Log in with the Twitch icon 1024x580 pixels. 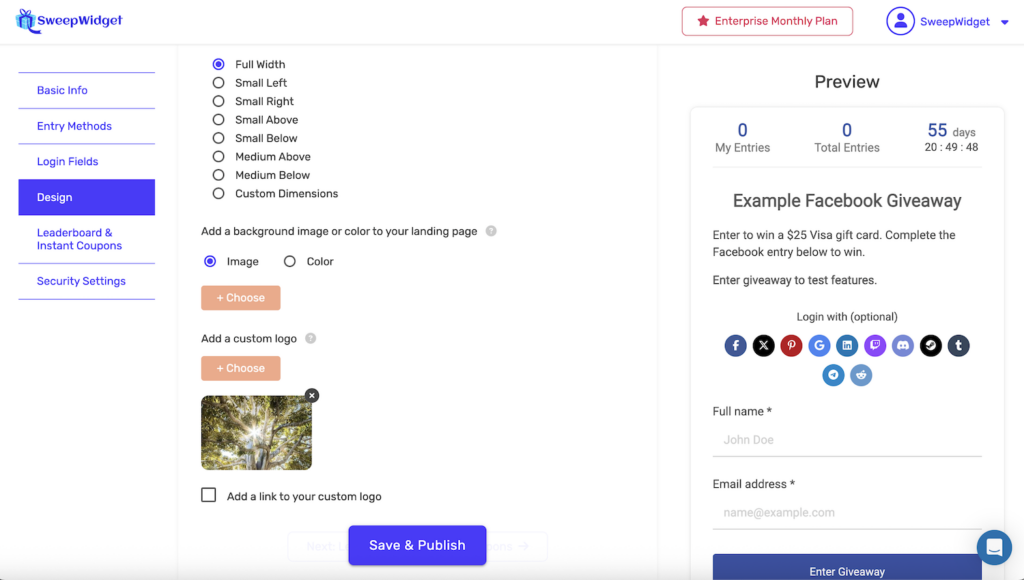click(875, 346)
